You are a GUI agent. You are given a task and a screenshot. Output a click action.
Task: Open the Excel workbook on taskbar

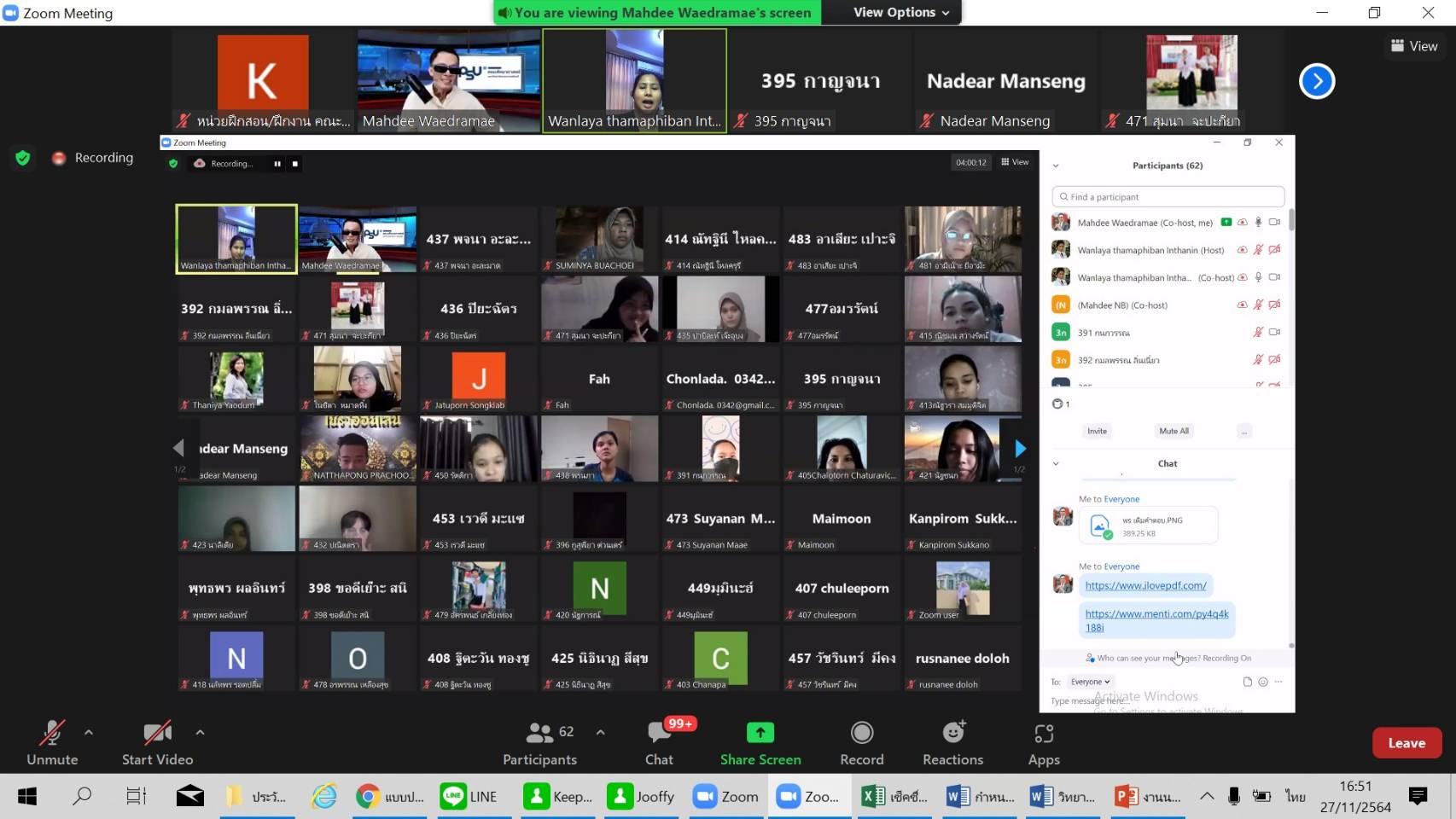pos(894,797)
